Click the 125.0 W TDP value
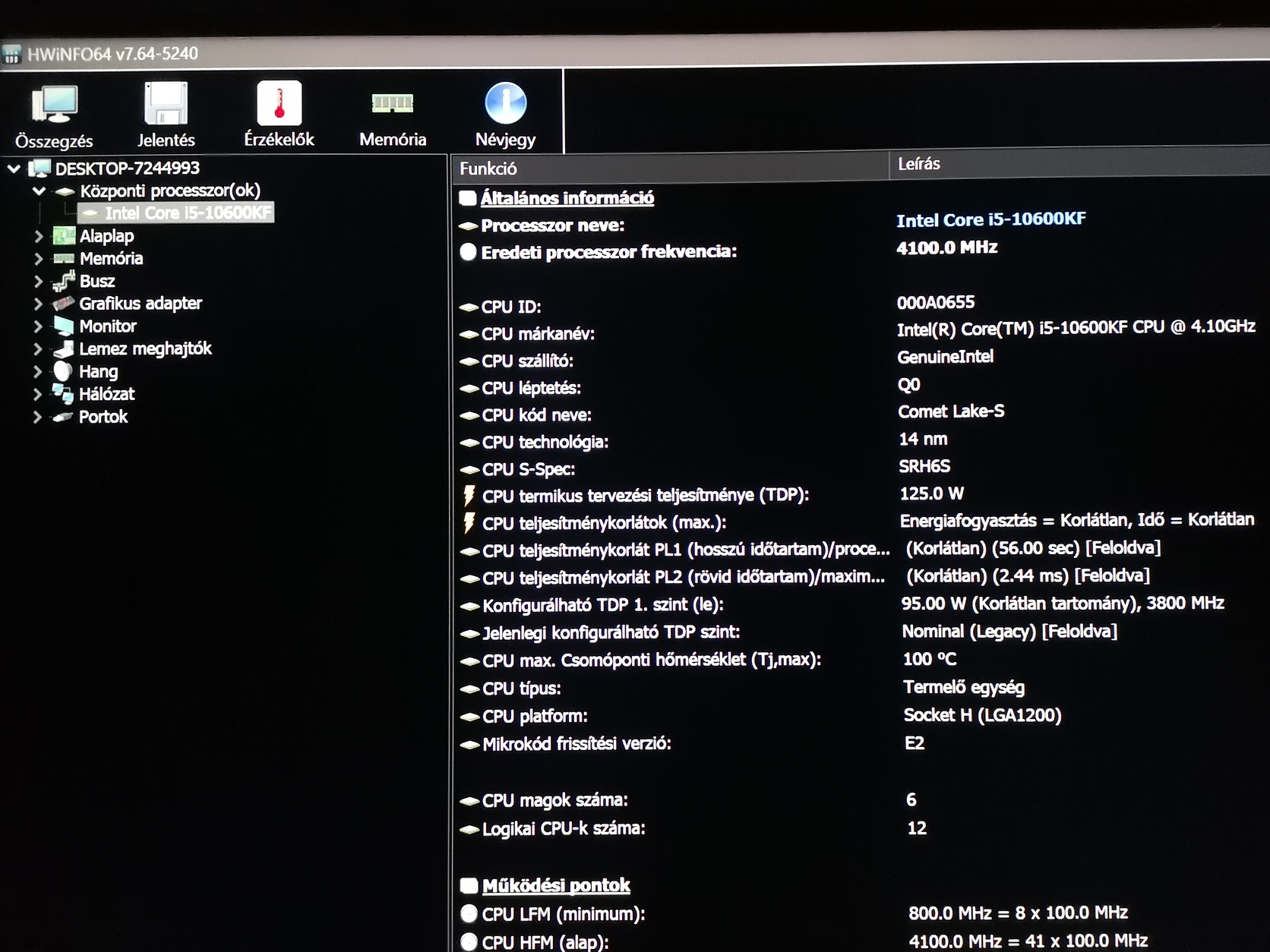 (x=931, y=493)
